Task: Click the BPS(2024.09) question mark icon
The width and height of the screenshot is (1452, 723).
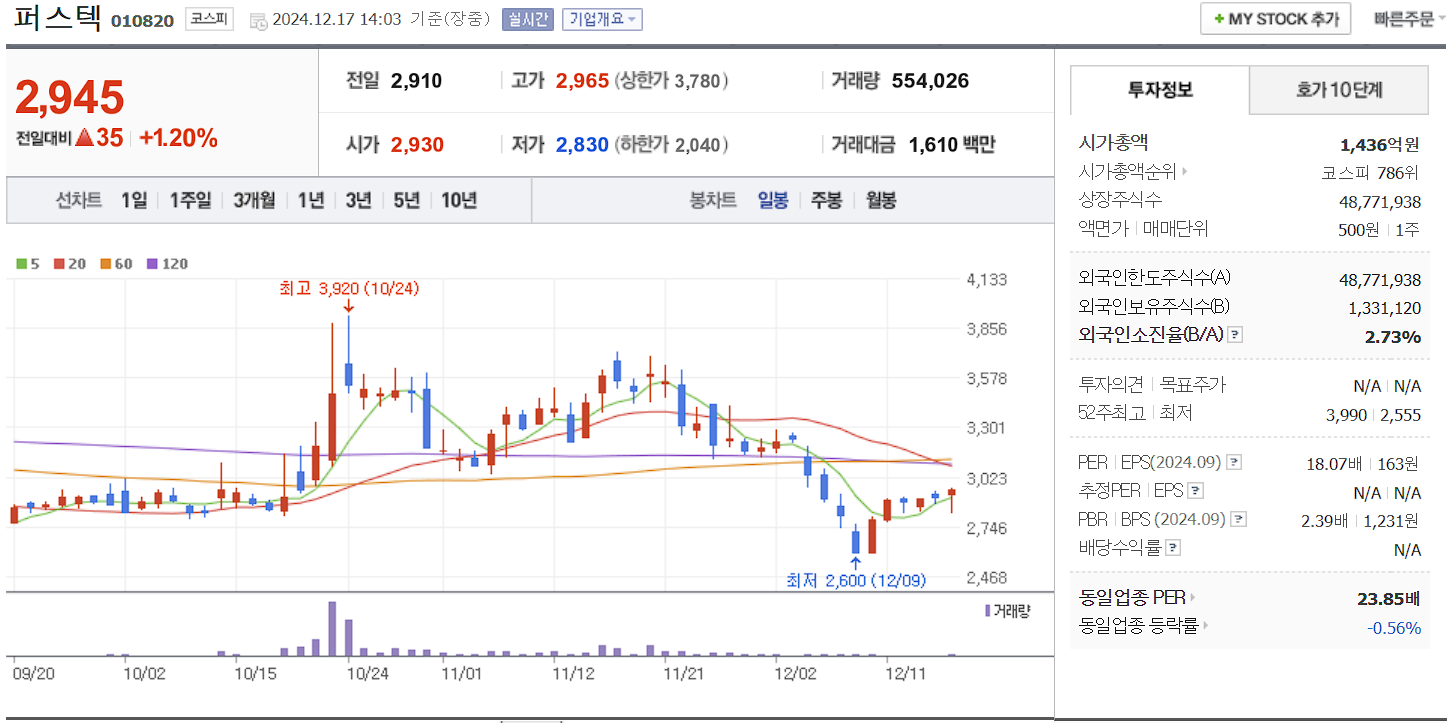Action: tap(1236, 519)
